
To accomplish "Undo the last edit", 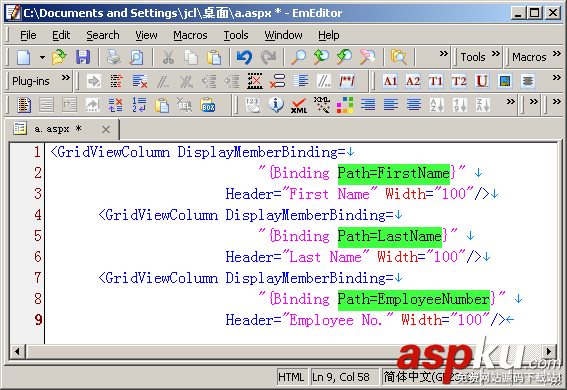I will tap(245, 57).
